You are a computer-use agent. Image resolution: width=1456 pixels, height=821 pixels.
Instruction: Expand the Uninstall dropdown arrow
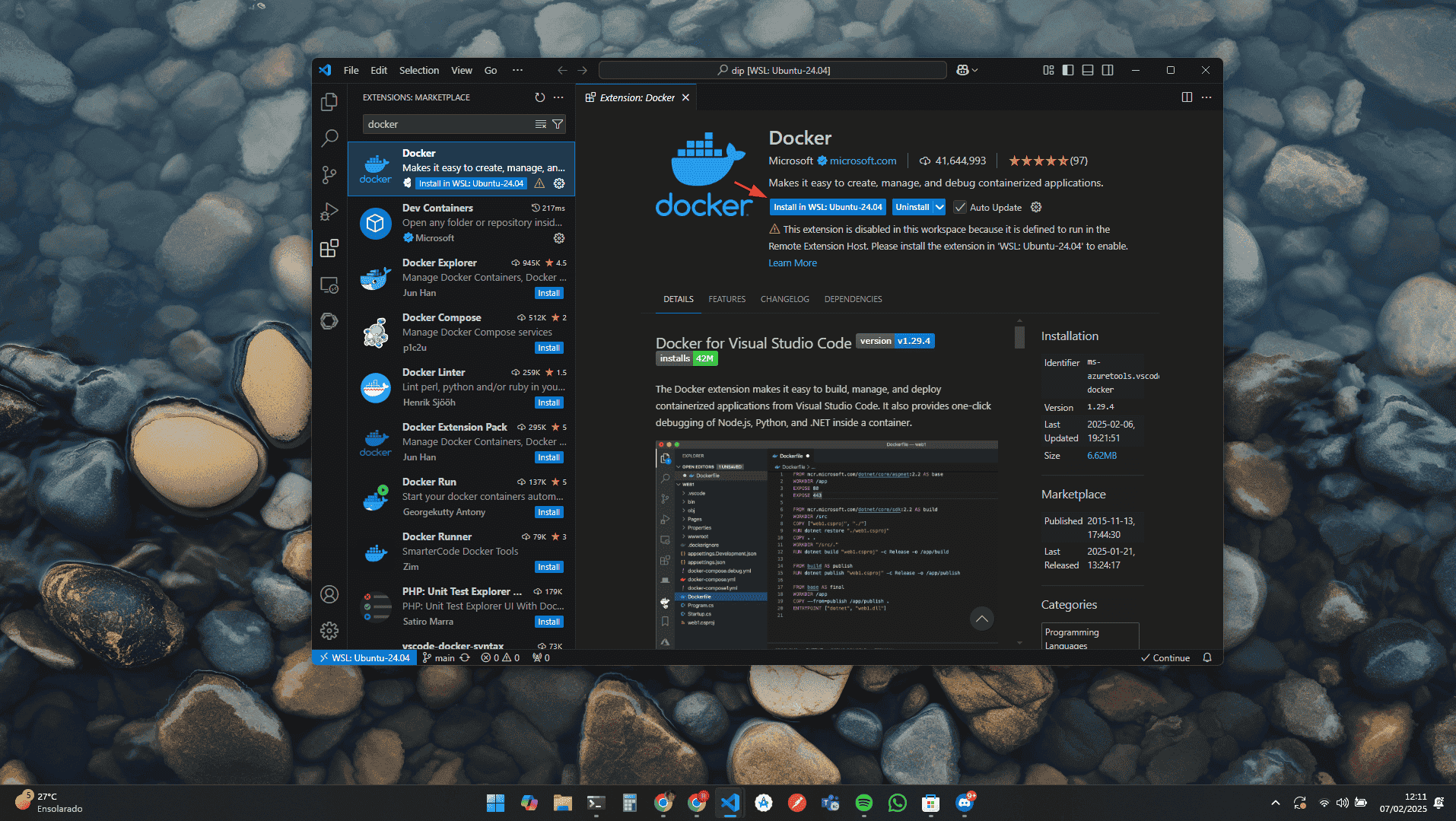tap(939, 207)
